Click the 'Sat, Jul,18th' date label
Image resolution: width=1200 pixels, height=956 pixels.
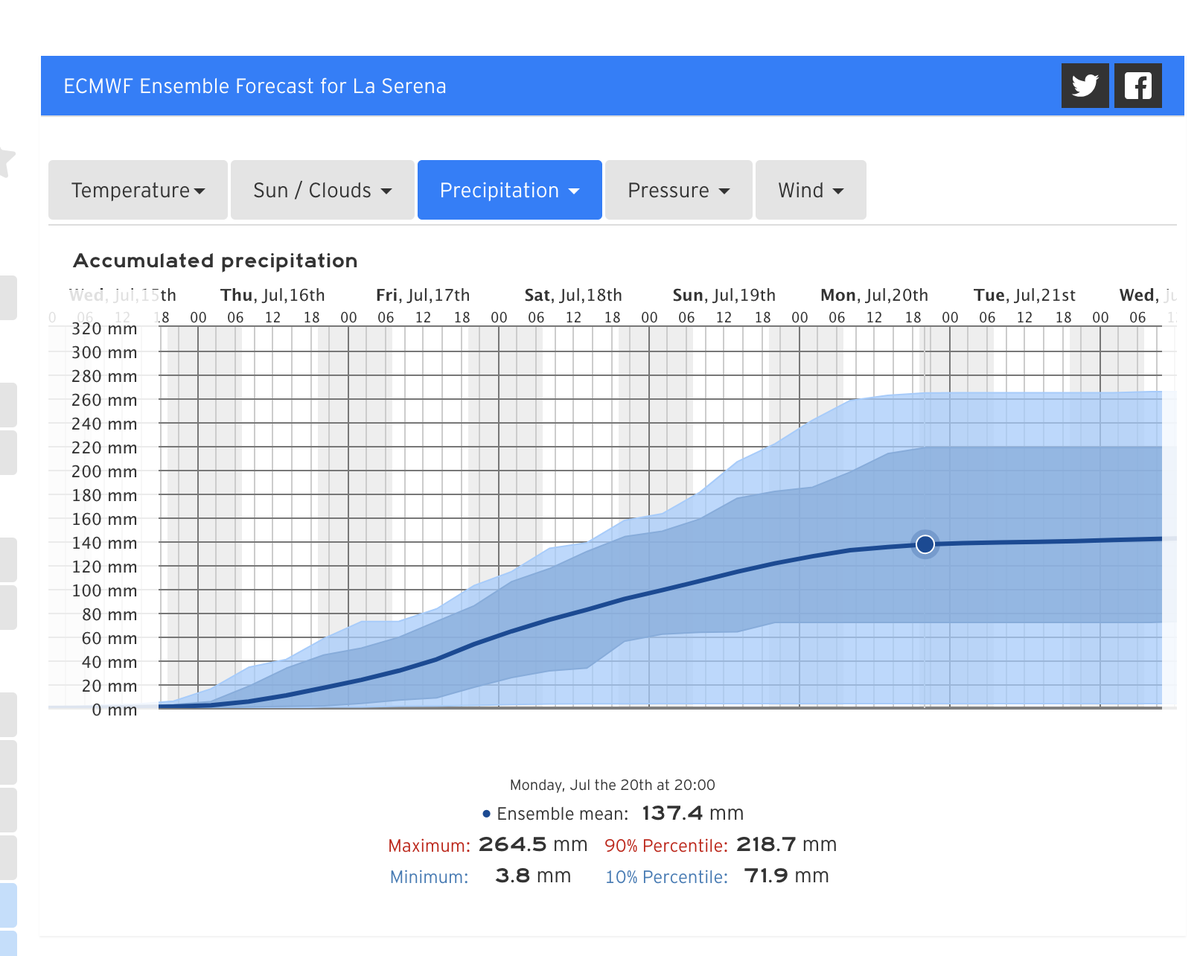tap(573, 295)
